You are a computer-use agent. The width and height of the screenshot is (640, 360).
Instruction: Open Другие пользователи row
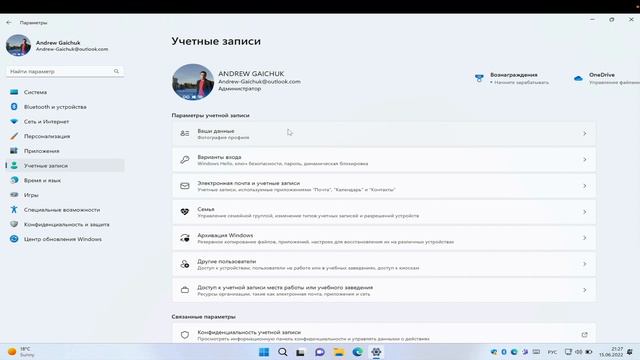(384, 264)
